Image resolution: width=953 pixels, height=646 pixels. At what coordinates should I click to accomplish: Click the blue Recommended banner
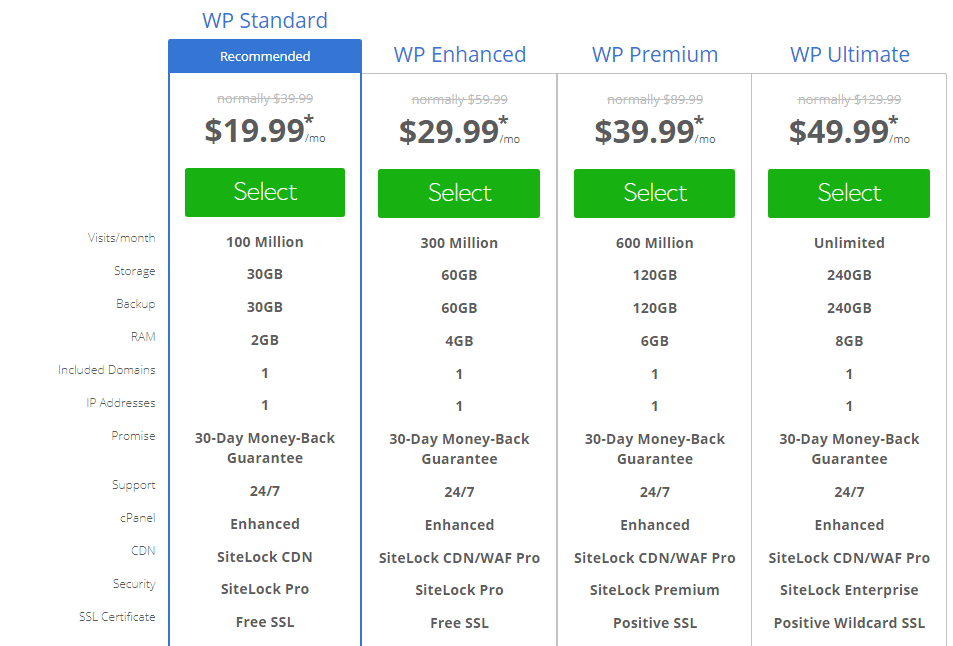pos(265,57)
